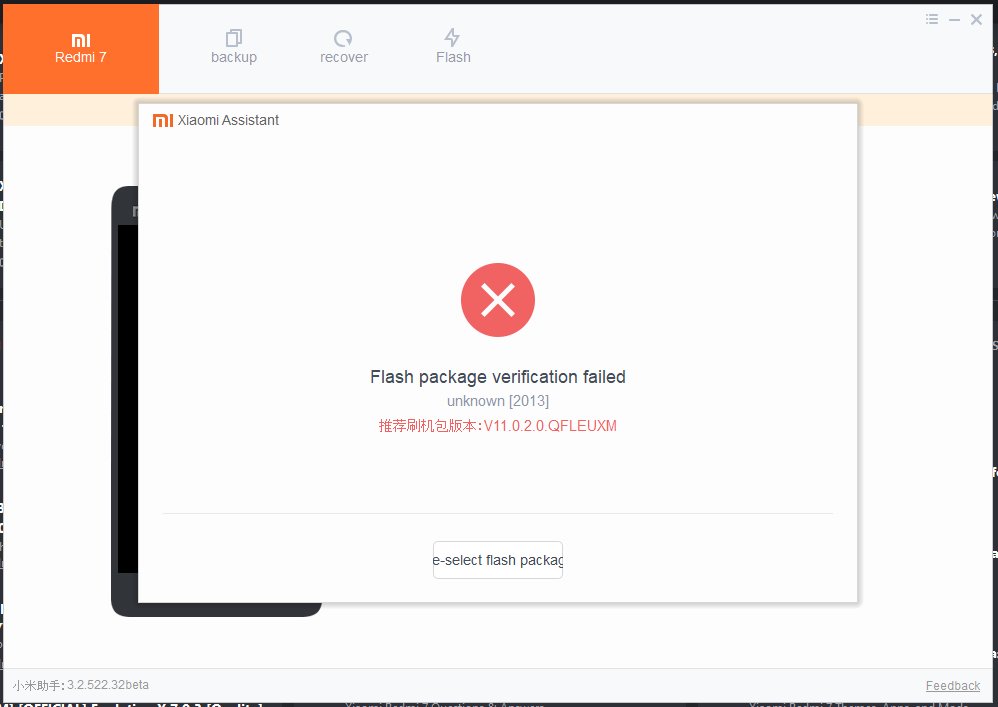Click the re-select flash package button
This screenshot has height=707, width=998.
(498, 560)
